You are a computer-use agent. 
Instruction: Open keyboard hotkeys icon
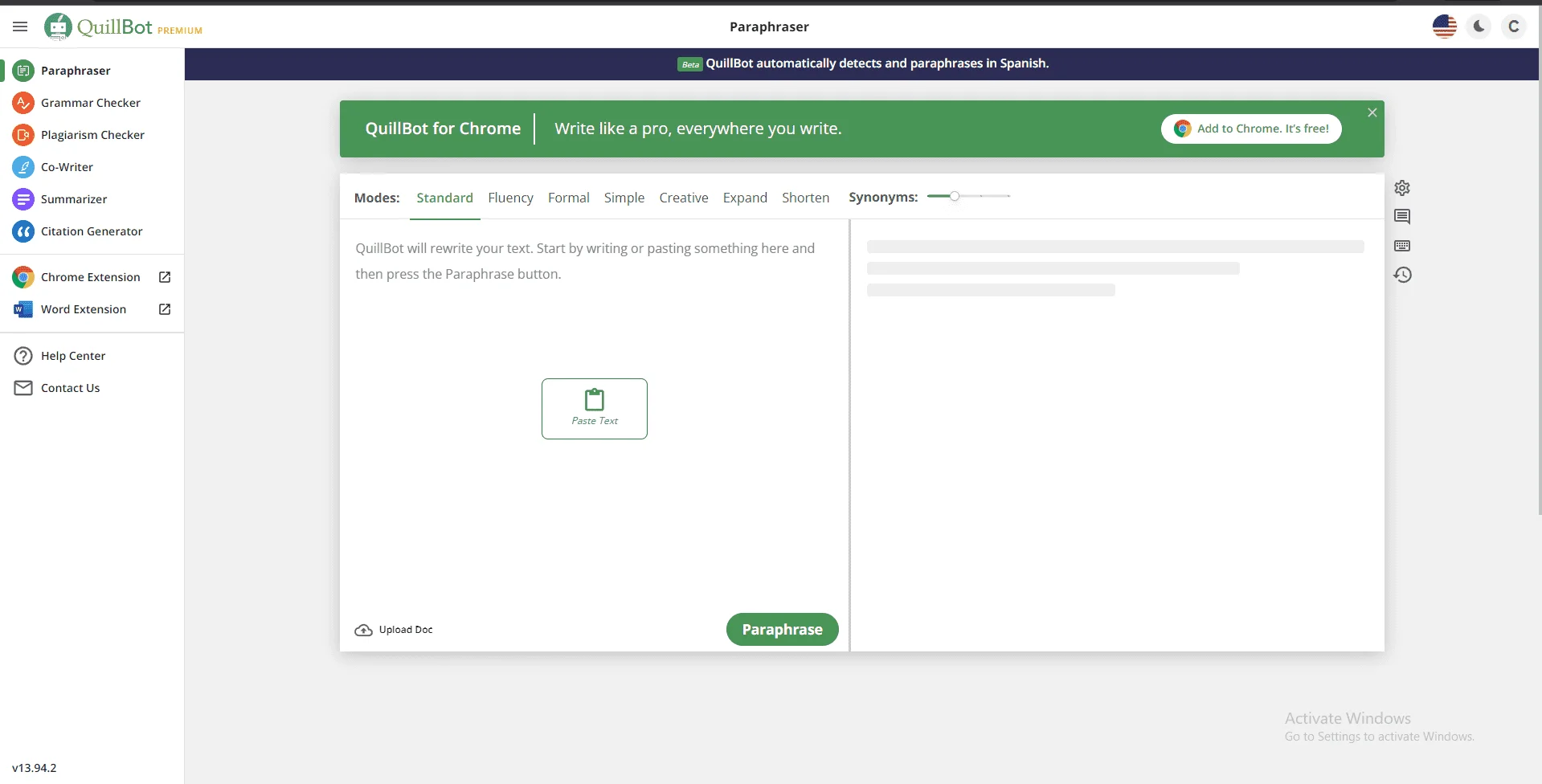1402,246
